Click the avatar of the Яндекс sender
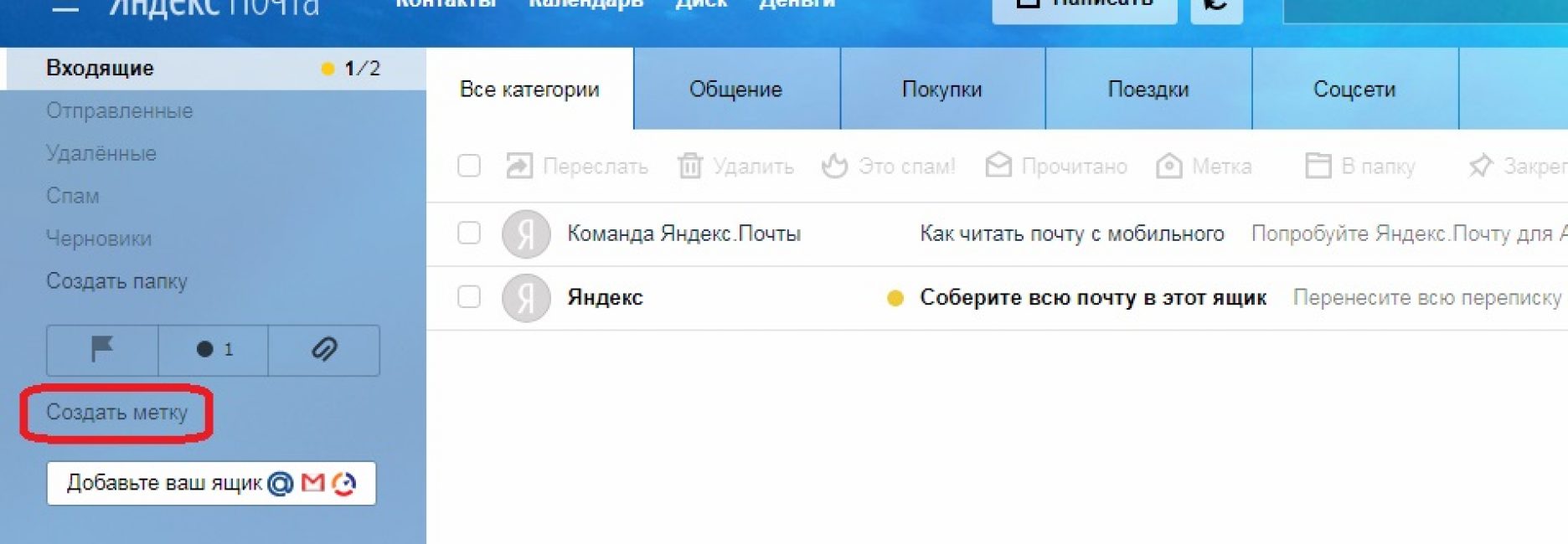1568x544 pixels. click(x=526, y=298)
